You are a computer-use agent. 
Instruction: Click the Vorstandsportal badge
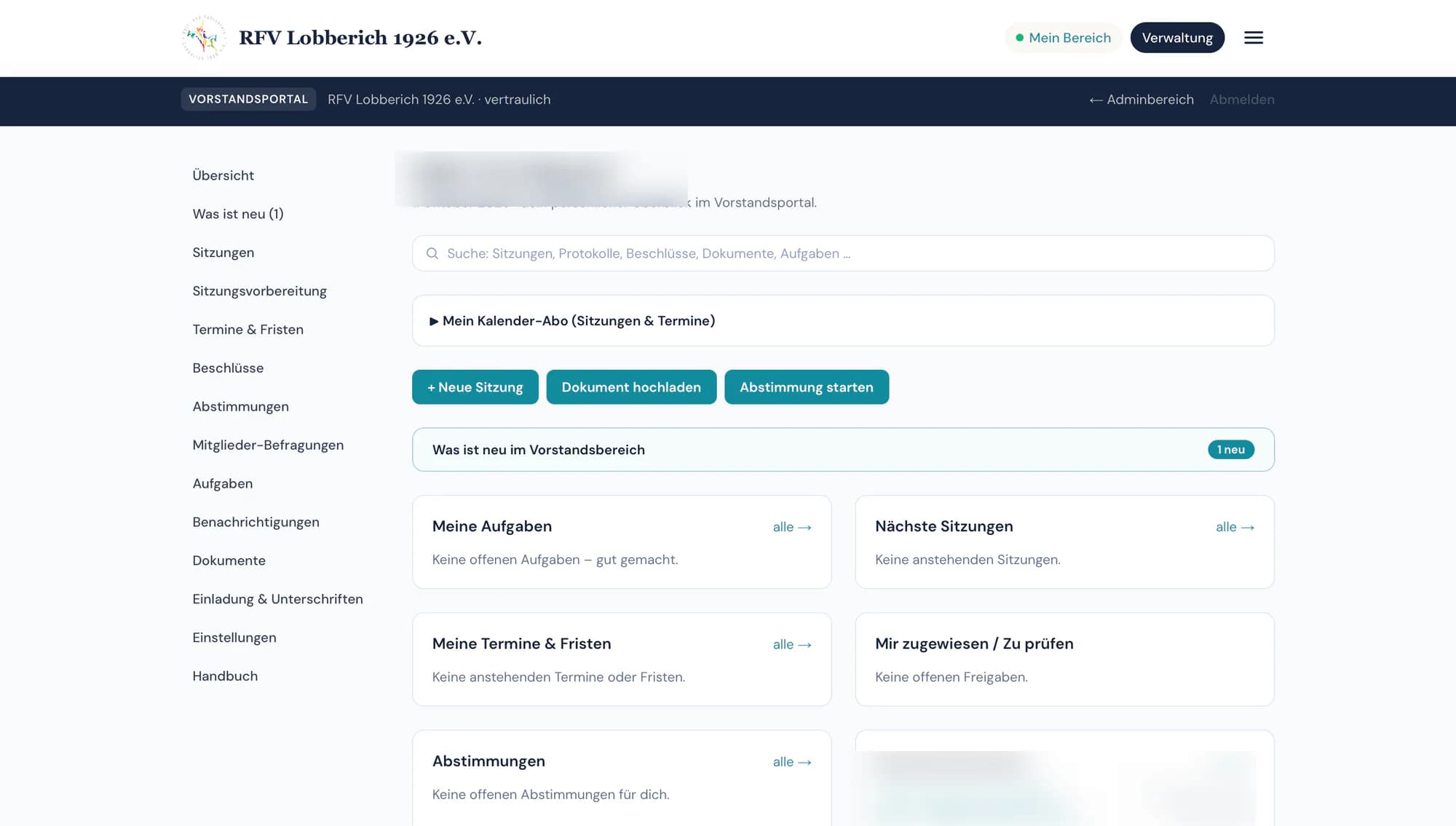click(x=248, y=99)
